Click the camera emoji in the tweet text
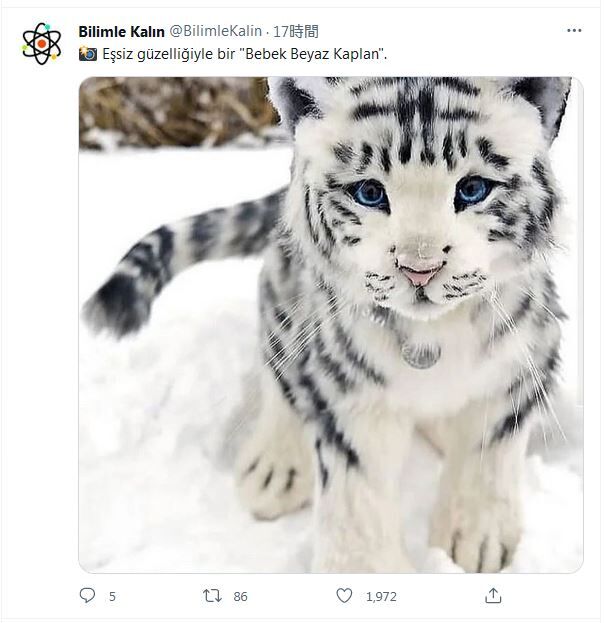The width and height of the screenshot is (606, 623). pos(88,52)
